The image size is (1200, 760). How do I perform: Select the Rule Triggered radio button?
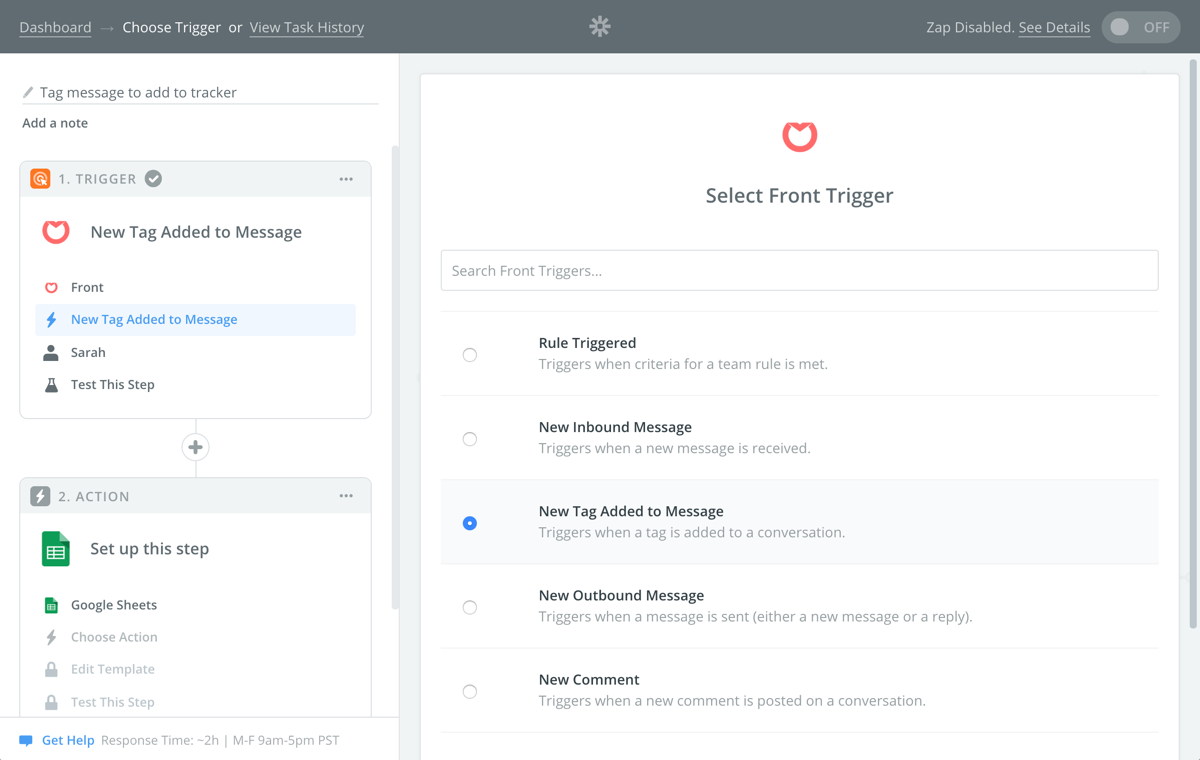(470, 355)
